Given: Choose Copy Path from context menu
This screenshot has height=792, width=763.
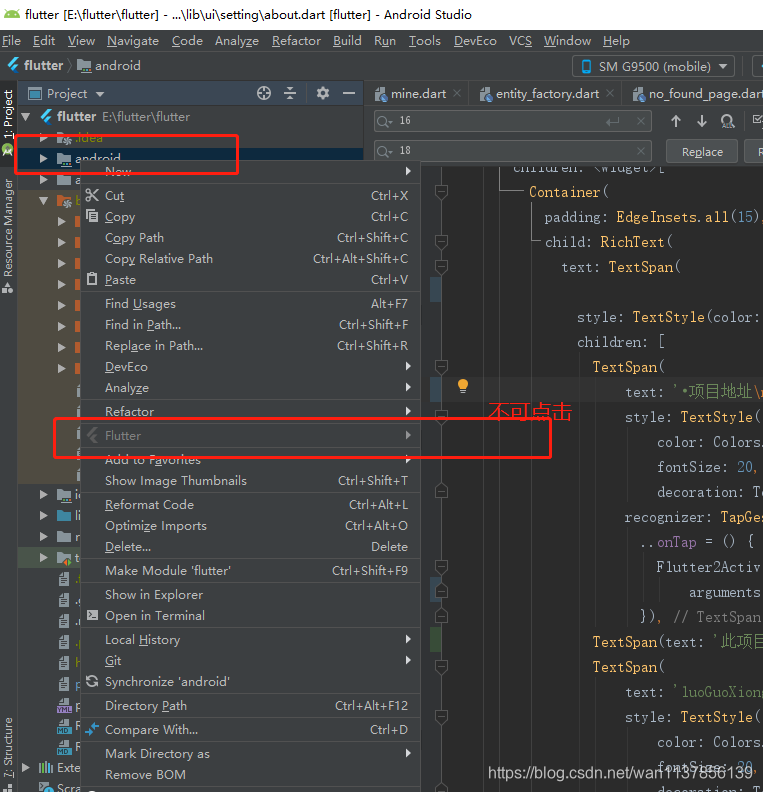Looking at the screenshot, I should coord(250,237).
